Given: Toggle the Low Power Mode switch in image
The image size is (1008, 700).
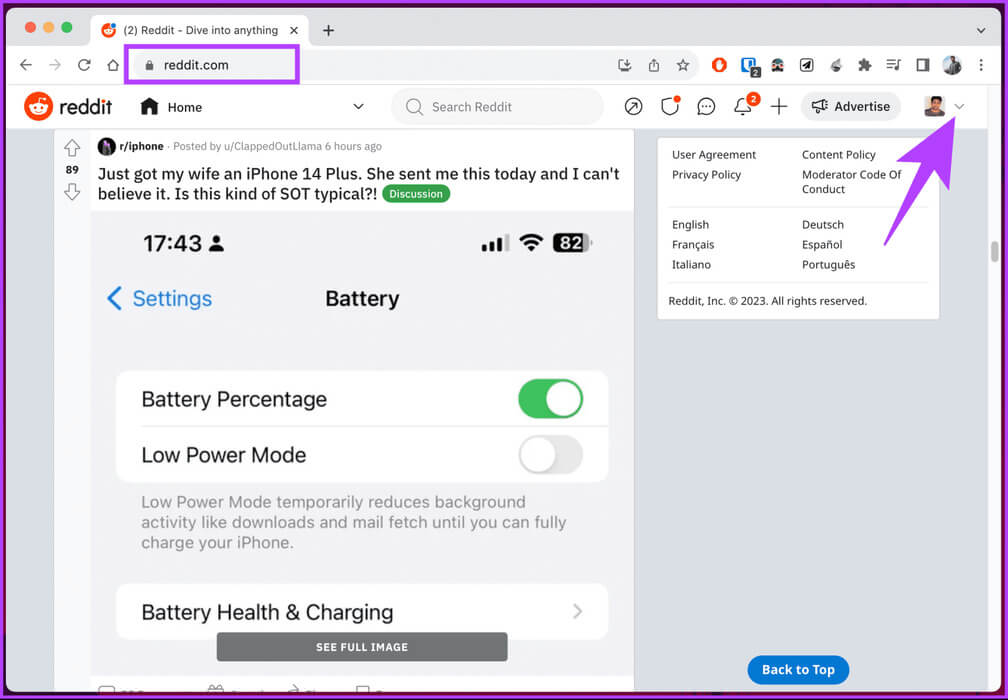Looking at the screenshot, I should (x=550, y=455).
